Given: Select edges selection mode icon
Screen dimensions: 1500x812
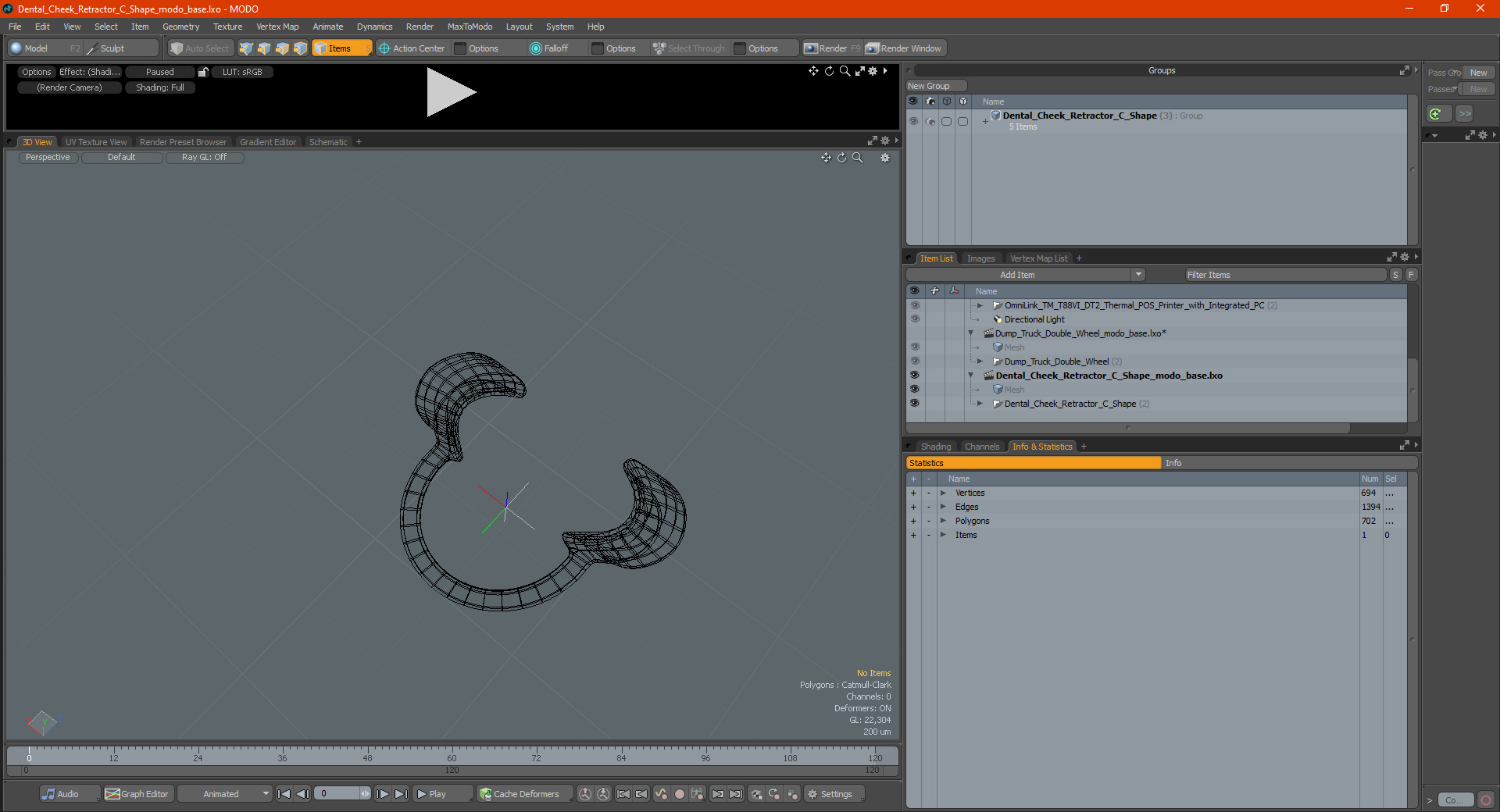Looking at the screenshot, I should [264, 48].
